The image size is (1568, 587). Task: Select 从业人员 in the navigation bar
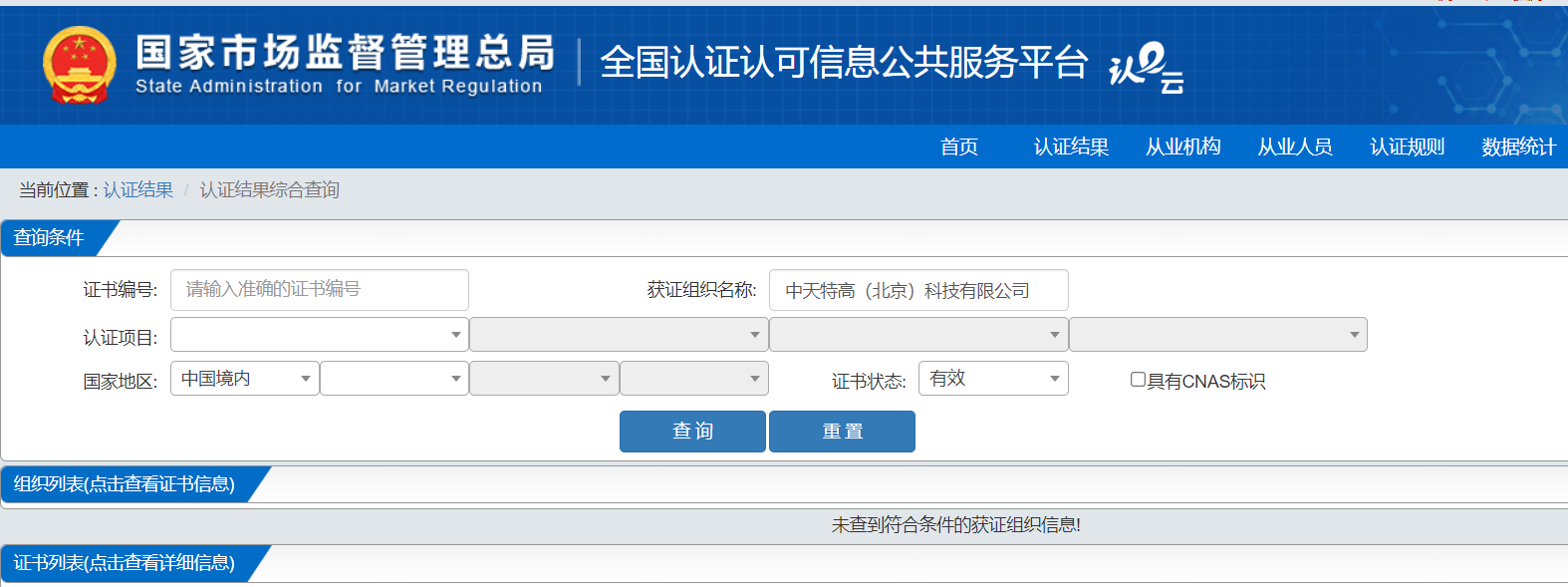(1295, 147)
